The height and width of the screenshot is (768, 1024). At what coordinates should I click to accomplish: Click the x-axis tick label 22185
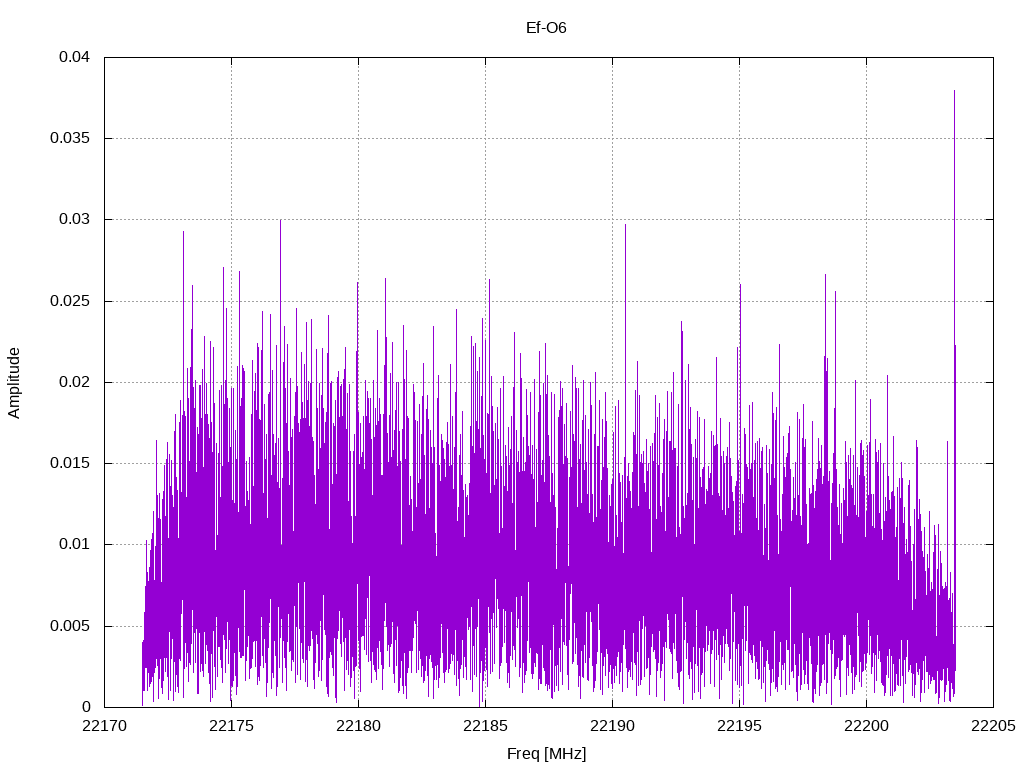[x=485, y=726]
